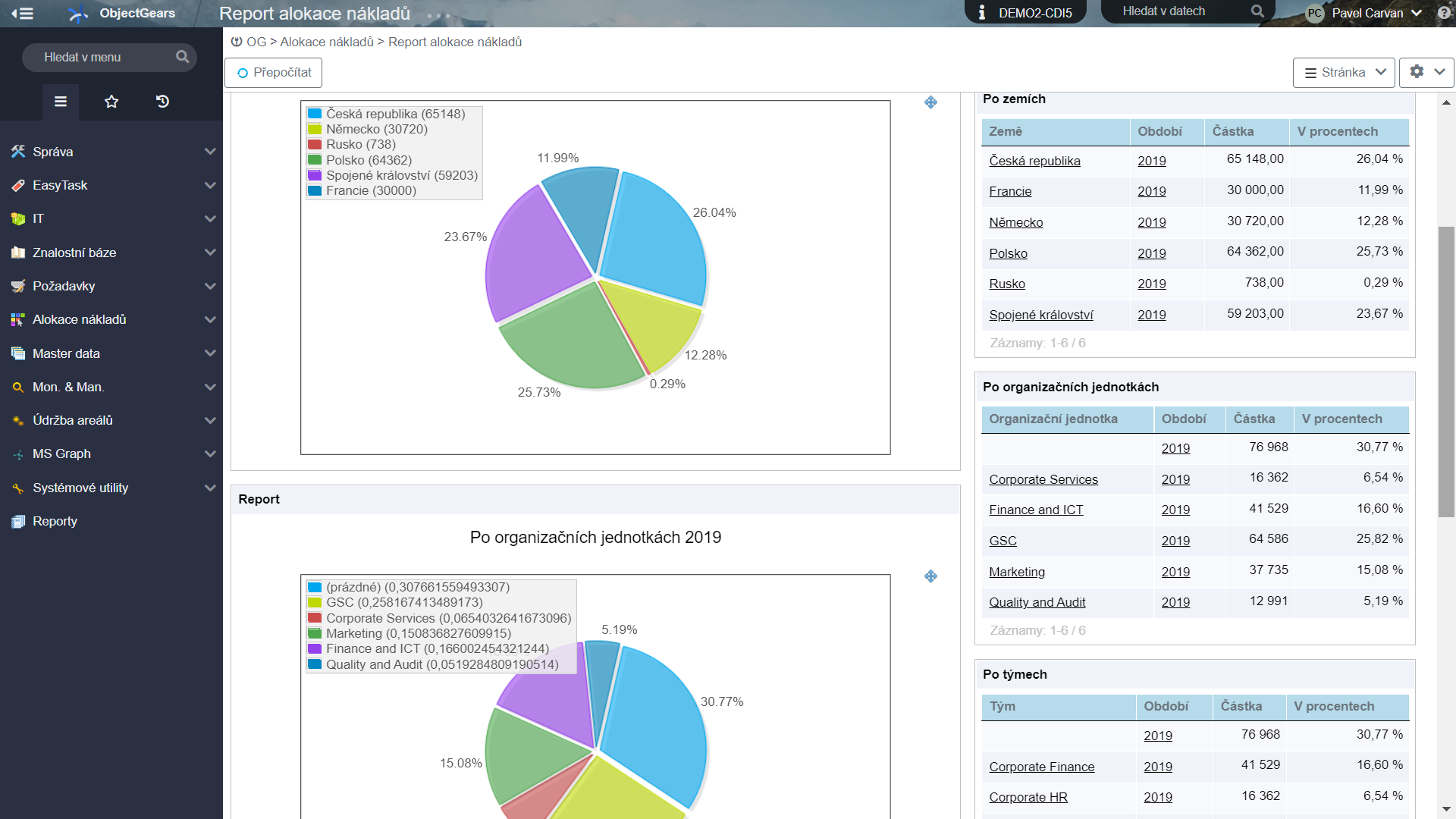Open the help question mark icon
1456x819 pixels.
pyautogui.click(x=1443, y=13)
